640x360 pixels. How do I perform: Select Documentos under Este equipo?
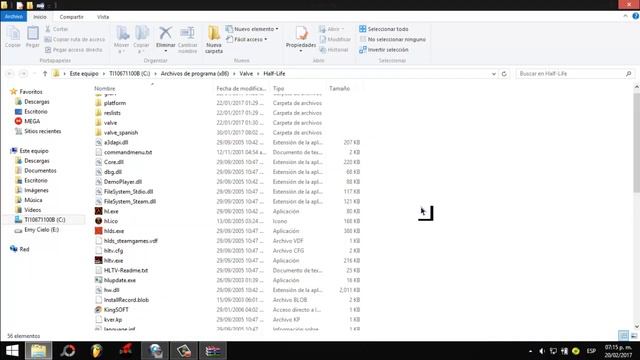(40, 171)
